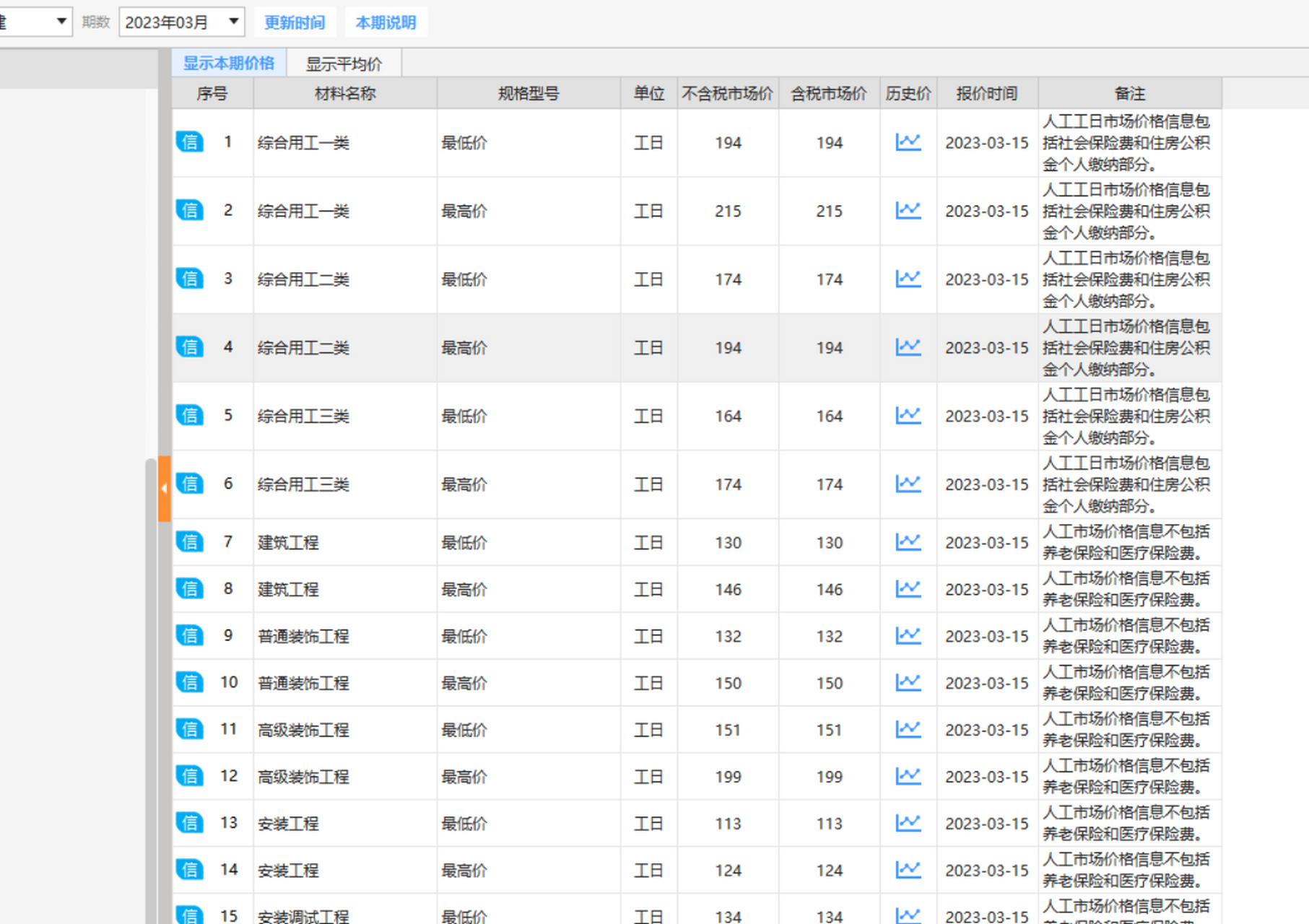Viewport: 1309px width, 924px height.
Task: View history price chart for row 3
Action: 908,279
